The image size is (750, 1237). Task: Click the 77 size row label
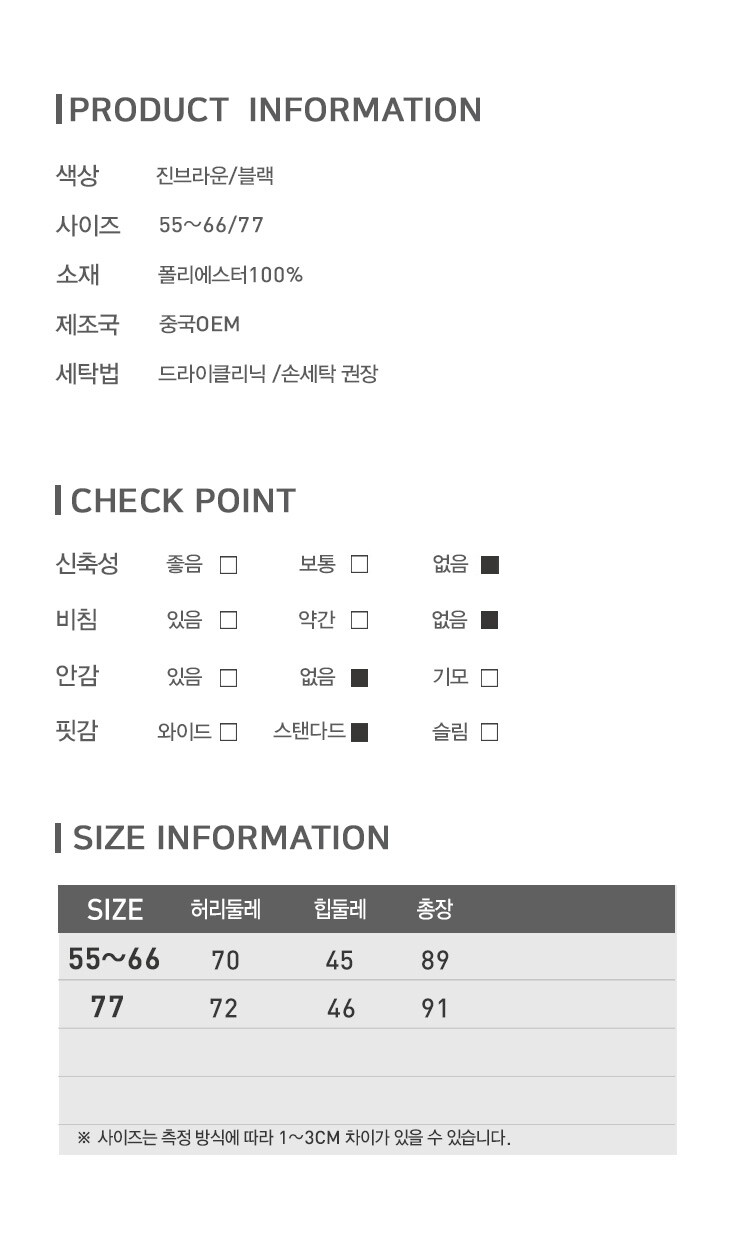tap(107, 1007)
